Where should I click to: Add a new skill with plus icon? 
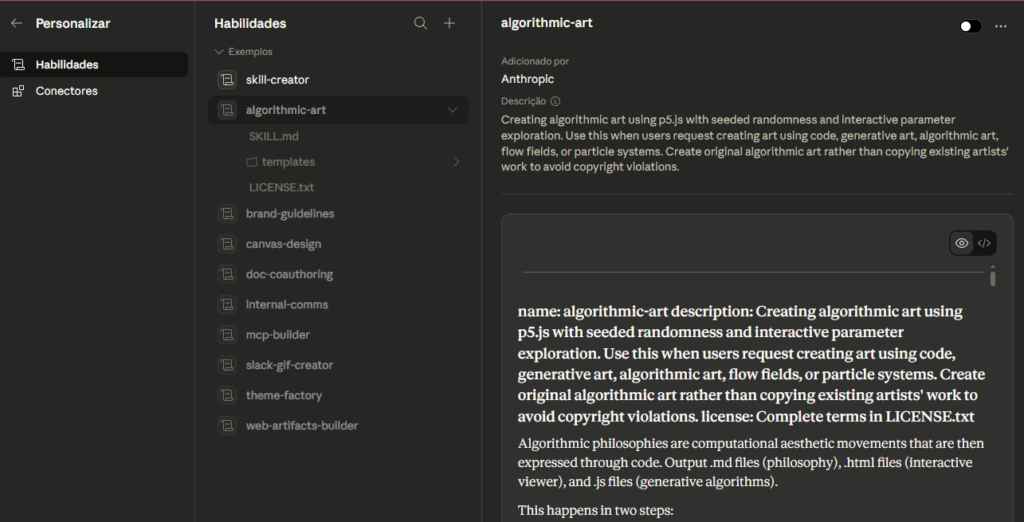(x=449, y=24)
